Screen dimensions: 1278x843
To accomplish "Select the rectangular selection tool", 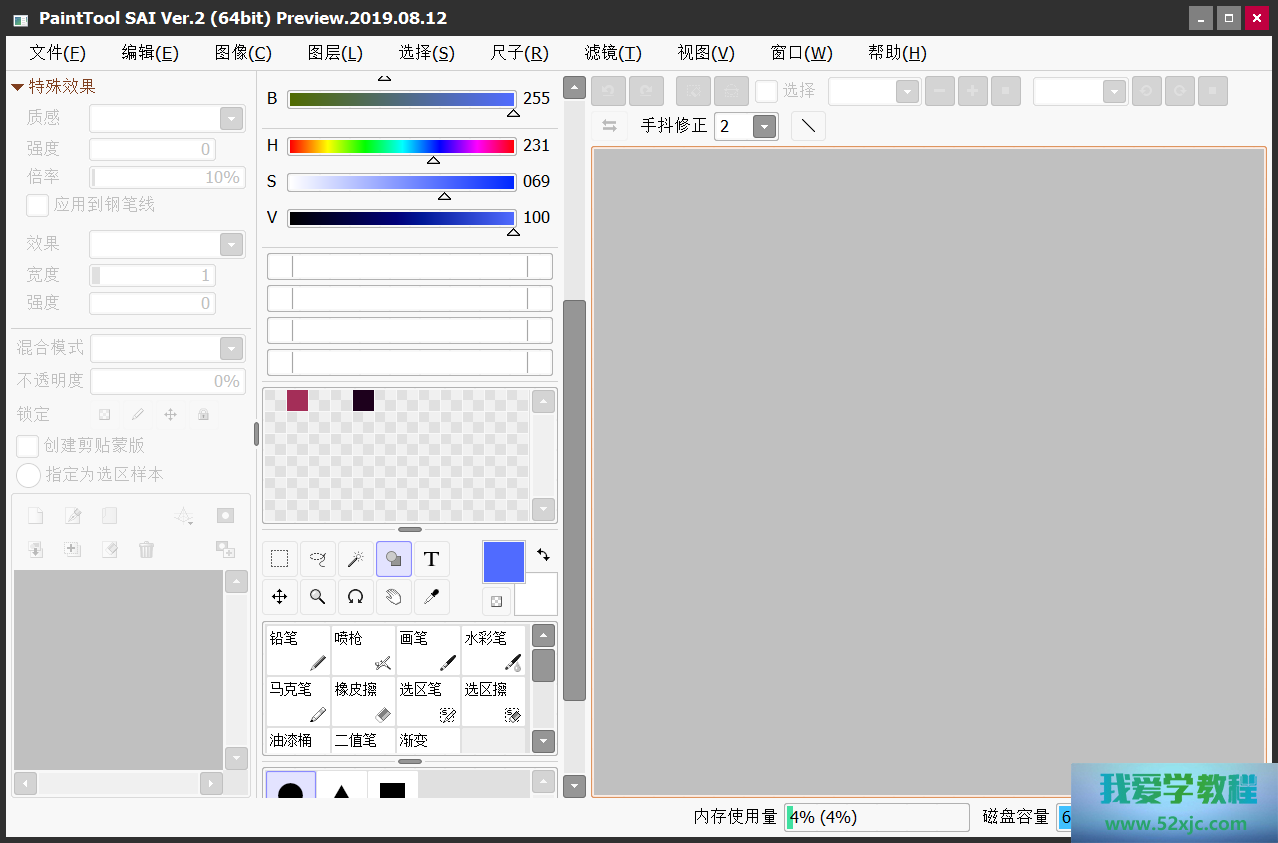I will [280, 559].
